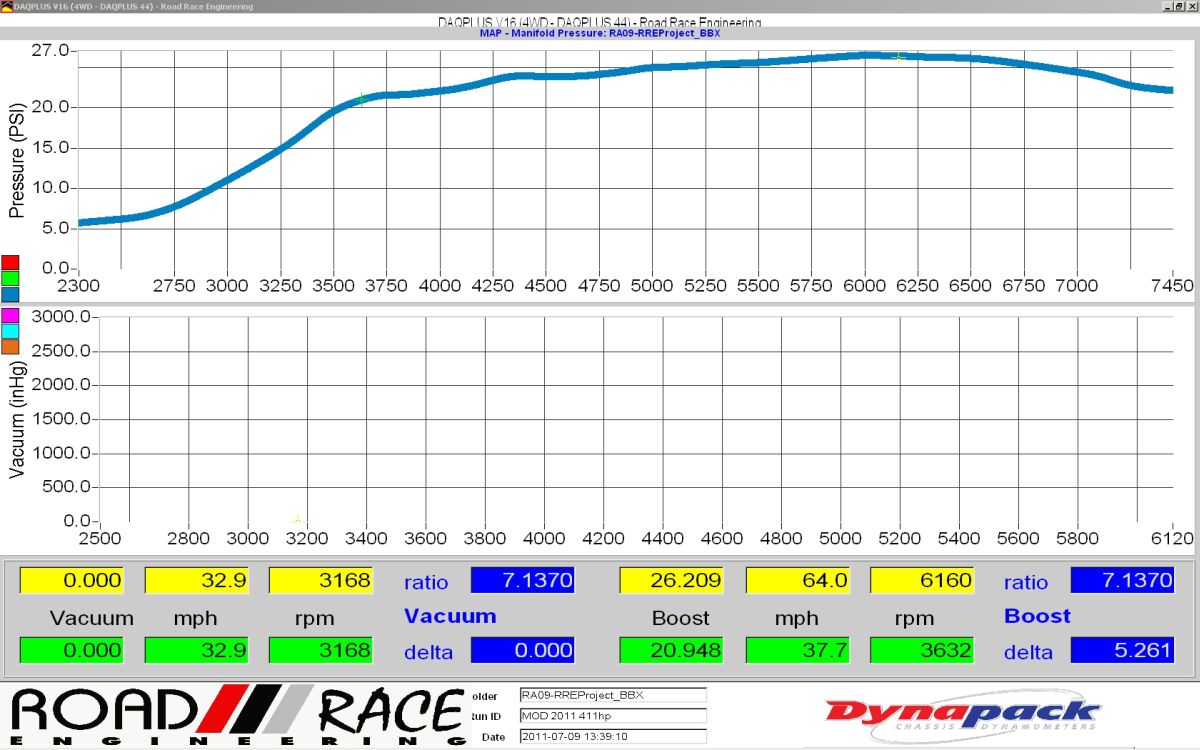The height and width of the screenshot is (750, 1200).
Task: Select the green trace color swatch
Action: [10, 278]
